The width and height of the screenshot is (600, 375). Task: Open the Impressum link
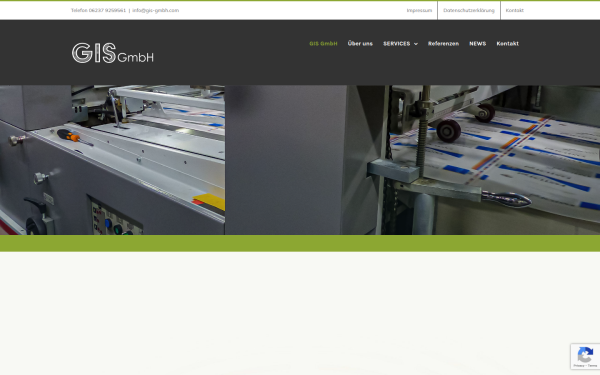tap(419, 10)
